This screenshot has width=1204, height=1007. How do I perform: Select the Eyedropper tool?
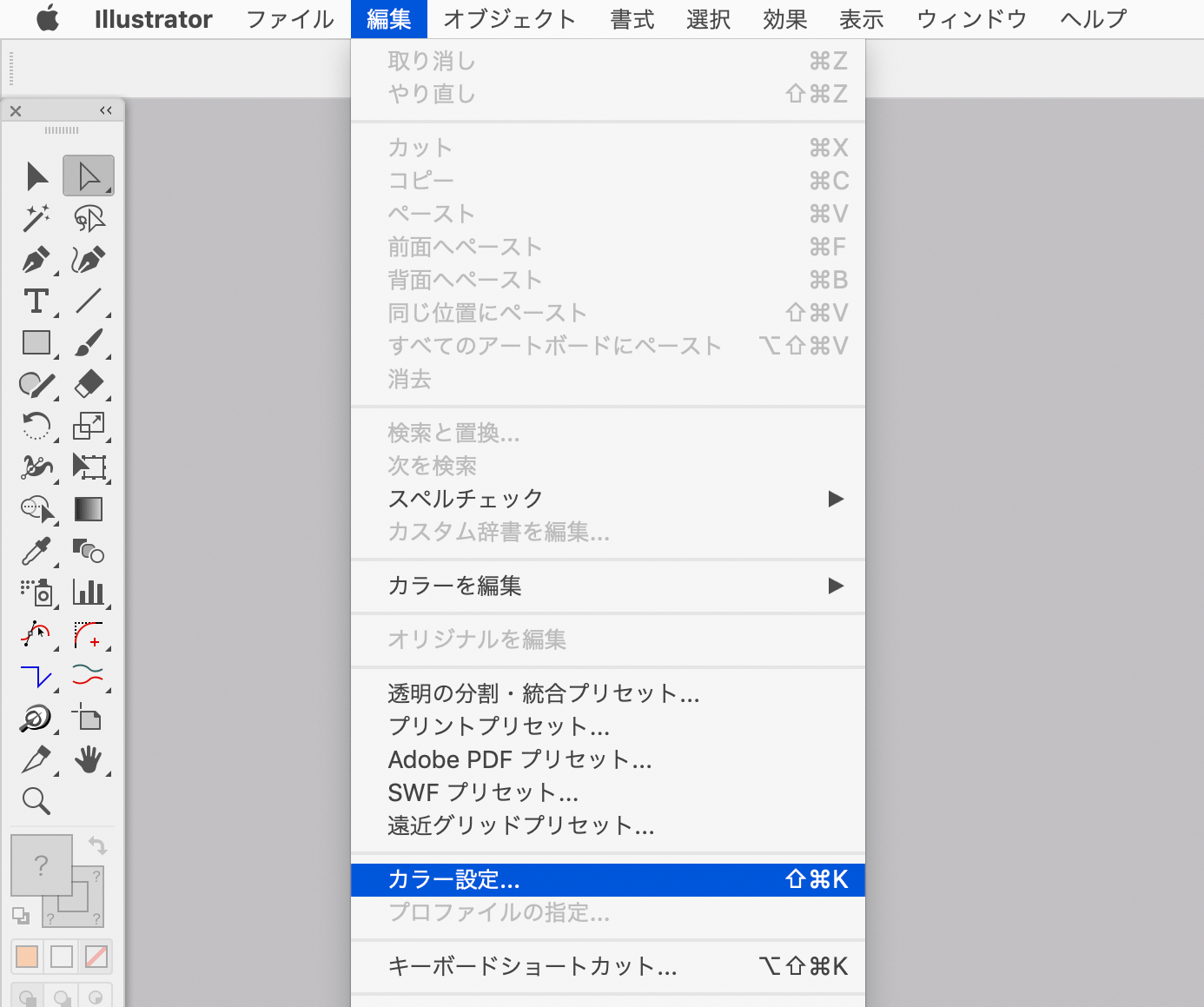click(x=36, y=551)
